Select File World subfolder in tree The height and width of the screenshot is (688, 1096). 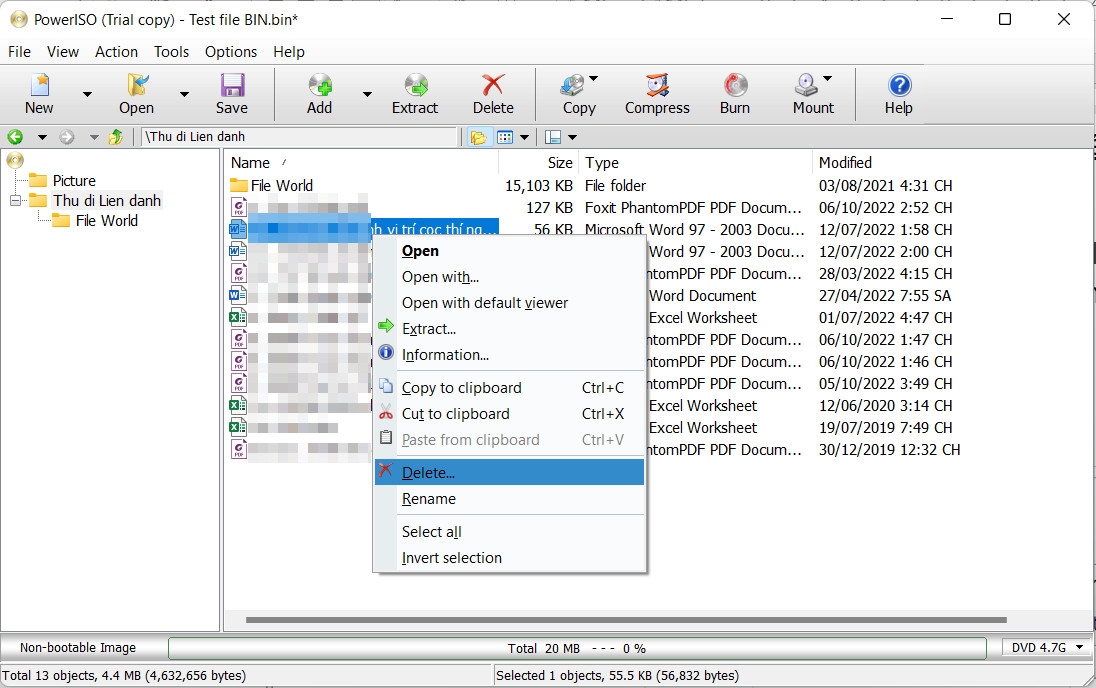[106, 221]
